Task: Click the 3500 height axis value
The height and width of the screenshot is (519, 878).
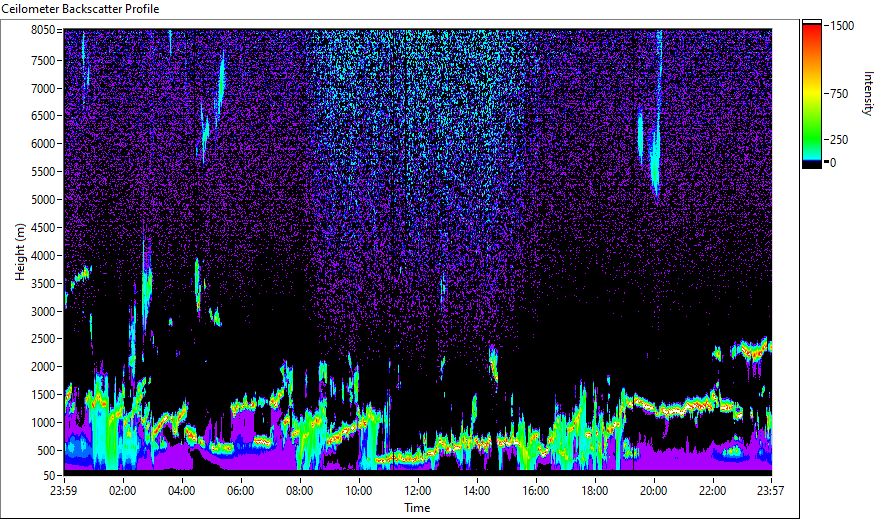Action: tap(43, 284)
